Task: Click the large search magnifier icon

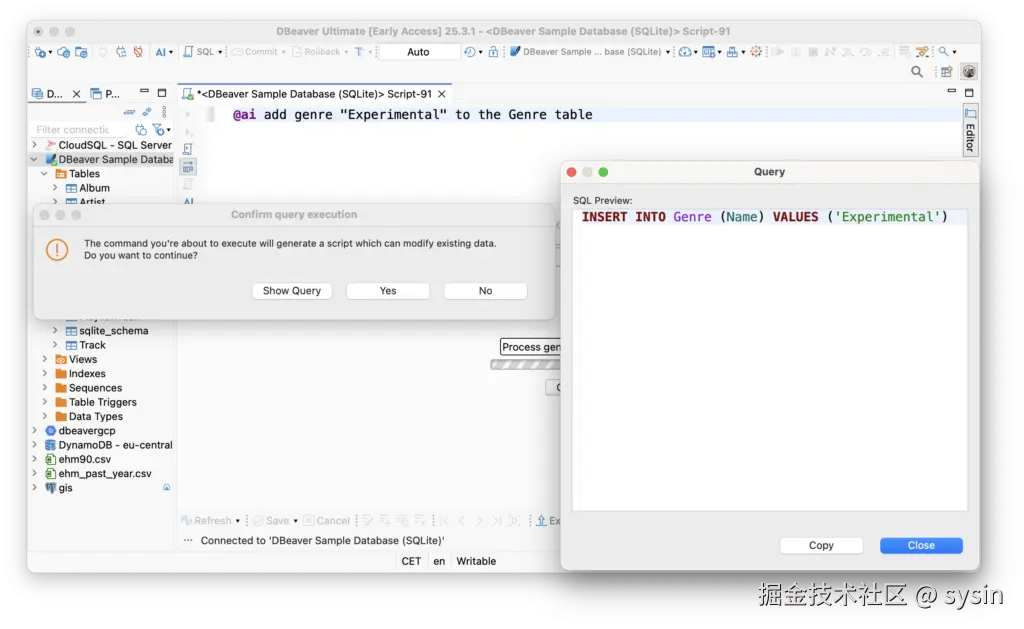Action: 917,72
